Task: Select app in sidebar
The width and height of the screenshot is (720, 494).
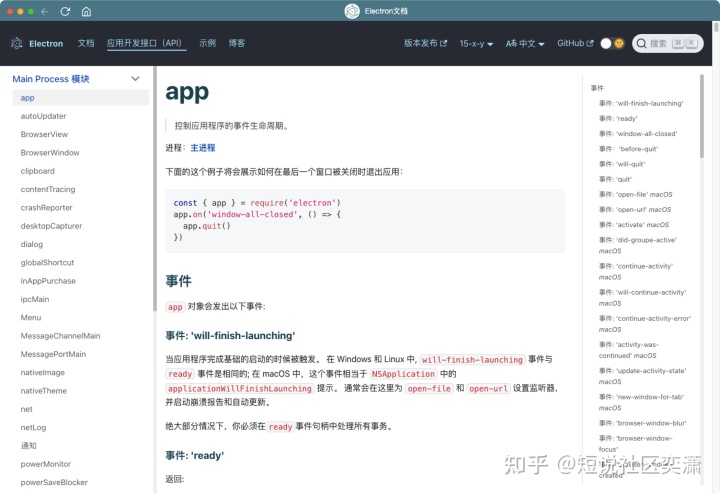Action: coord(80,98)
